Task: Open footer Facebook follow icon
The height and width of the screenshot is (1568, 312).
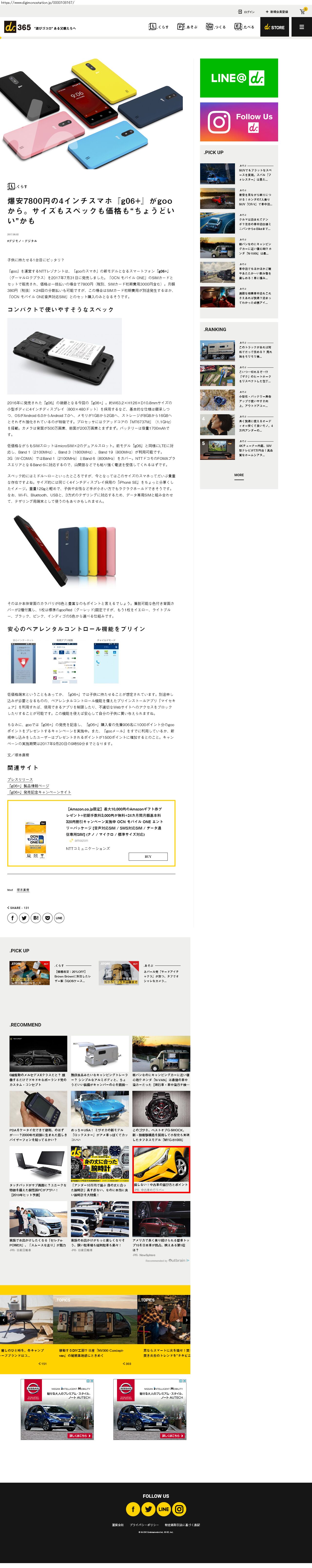Action: coord(133,1509)
